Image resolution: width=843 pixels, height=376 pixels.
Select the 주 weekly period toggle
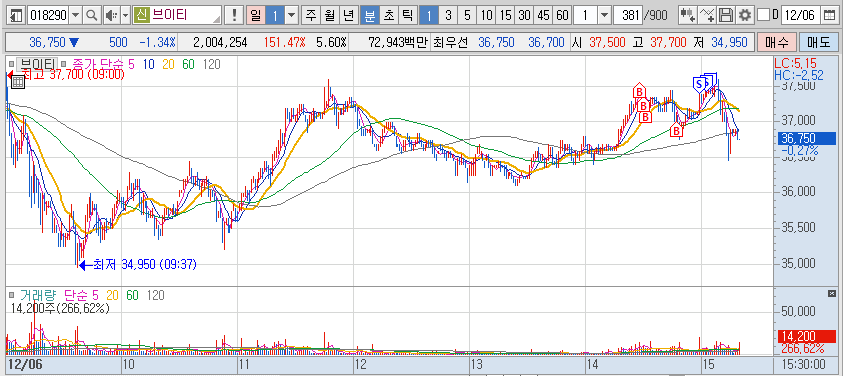310,15
